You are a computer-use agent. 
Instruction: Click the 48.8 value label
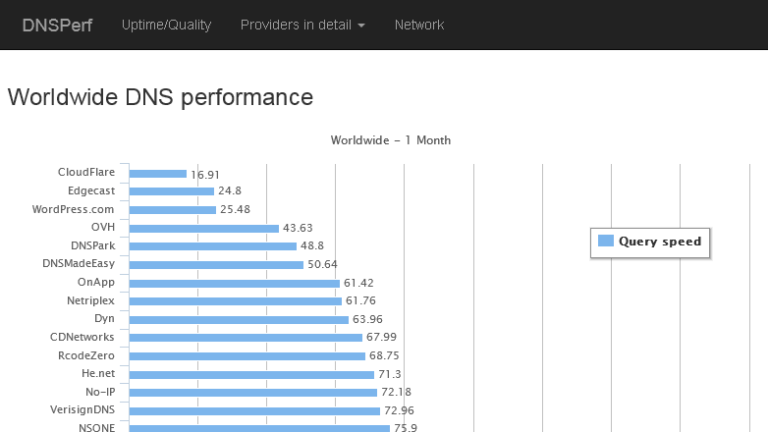click(x=312, y=245)
